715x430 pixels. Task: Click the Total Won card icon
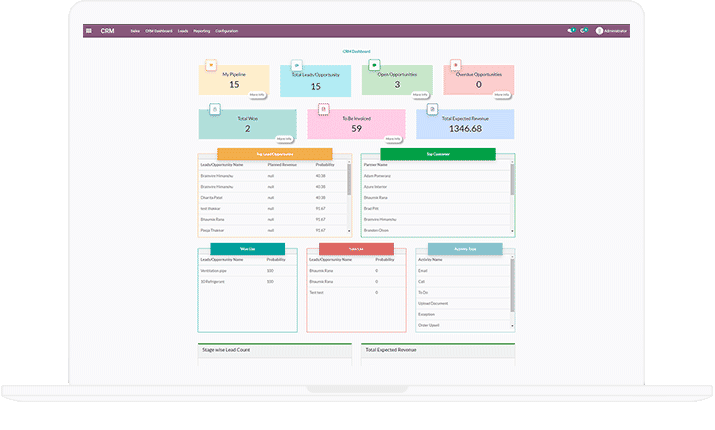214,108
